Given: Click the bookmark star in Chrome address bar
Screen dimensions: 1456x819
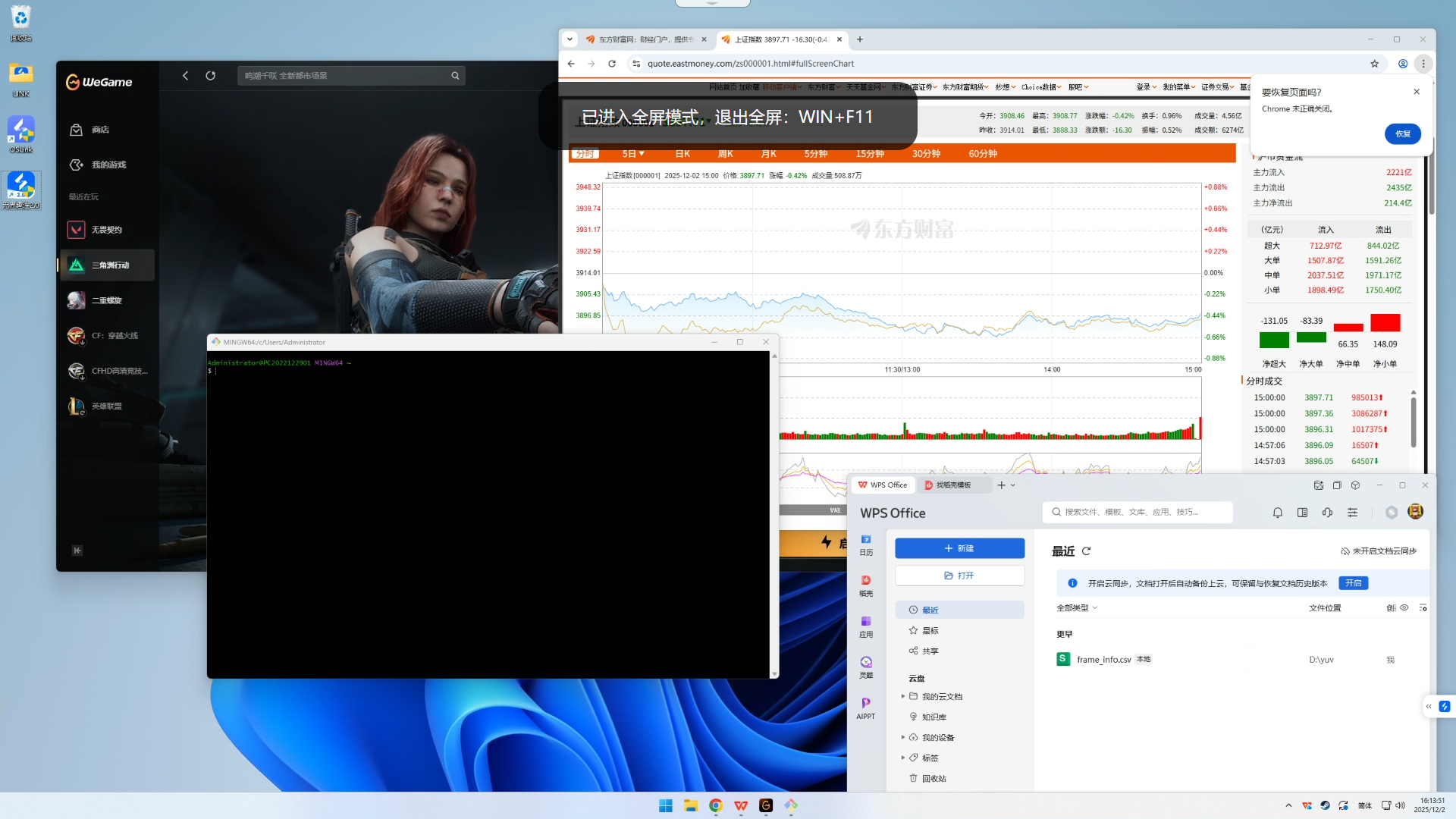Looking at the screenshot, I should 1375,64.
